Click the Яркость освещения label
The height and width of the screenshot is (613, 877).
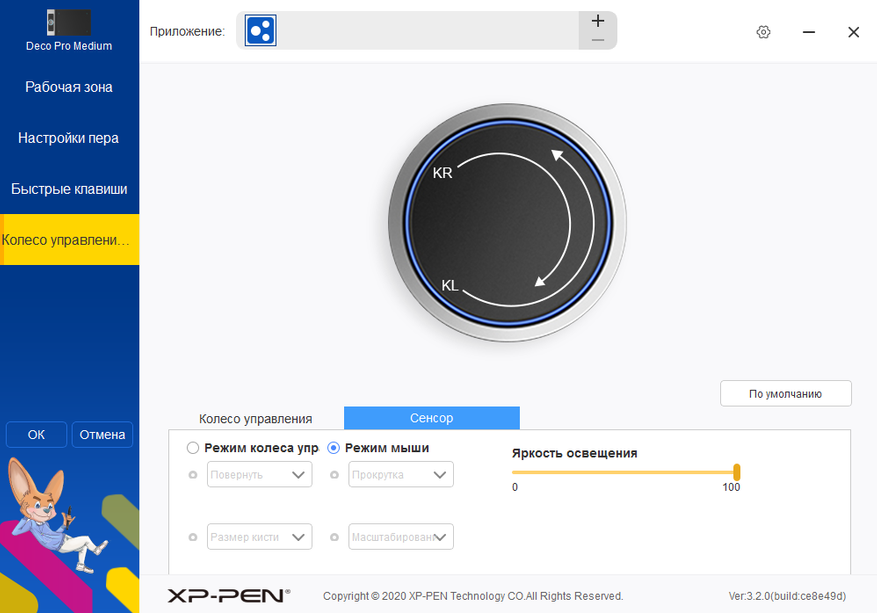pos(574,453)
